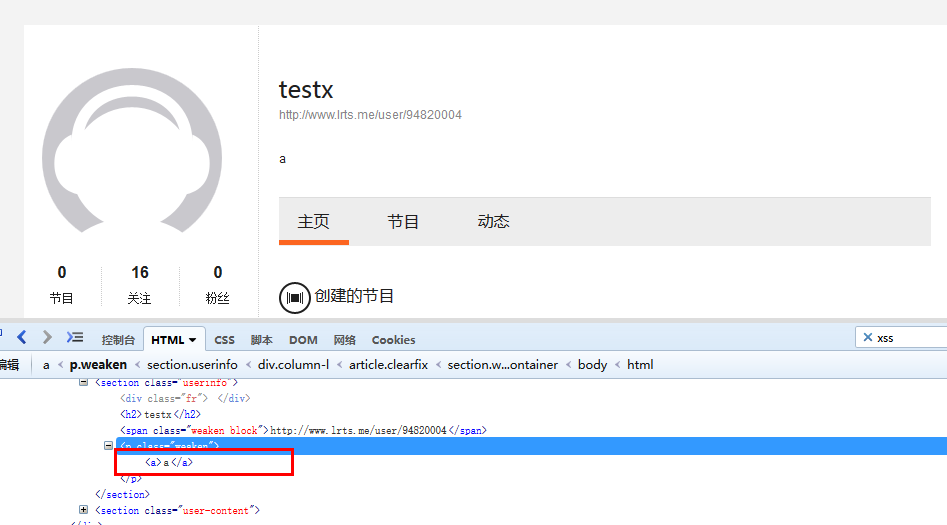This screenshot has width=947, height=525.
Task: Click the 编辑 edit button
Action: [9, 364]
